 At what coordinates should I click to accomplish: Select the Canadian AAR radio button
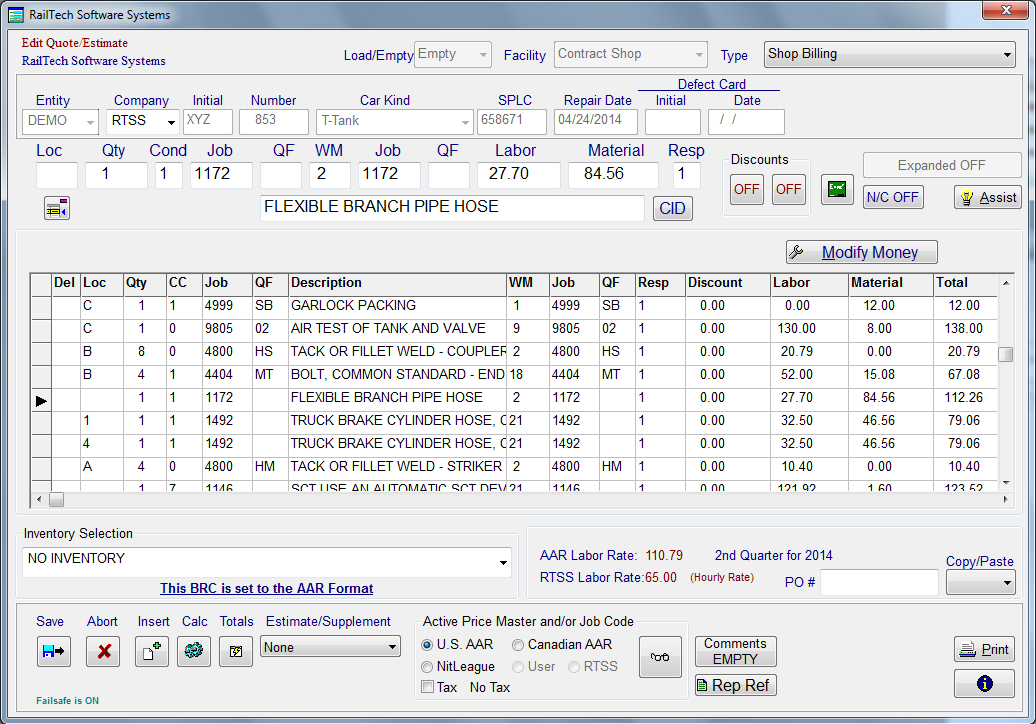click(x=518, y=645)
